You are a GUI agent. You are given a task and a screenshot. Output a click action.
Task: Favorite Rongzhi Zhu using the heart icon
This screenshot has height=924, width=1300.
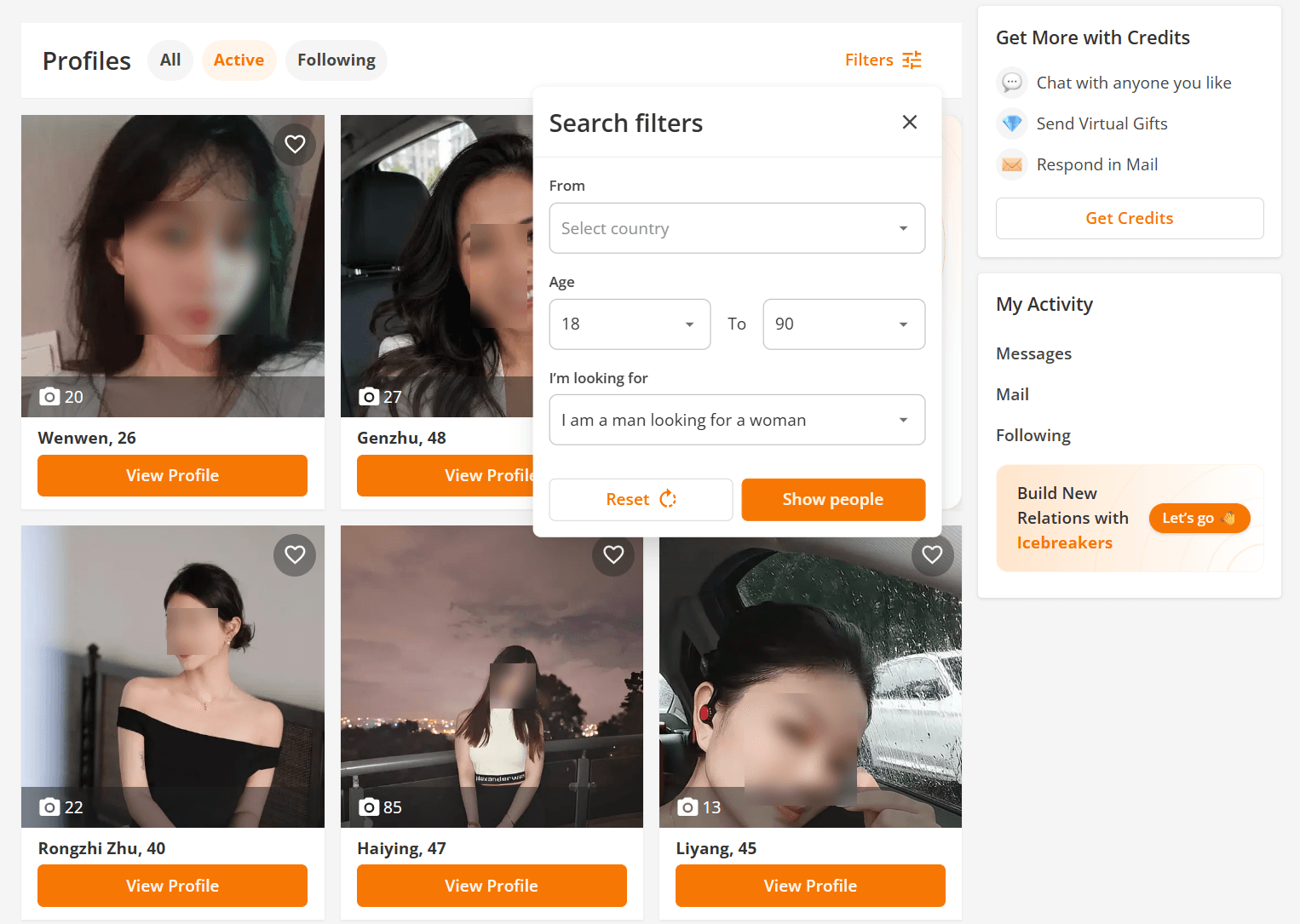coord(295,554)
